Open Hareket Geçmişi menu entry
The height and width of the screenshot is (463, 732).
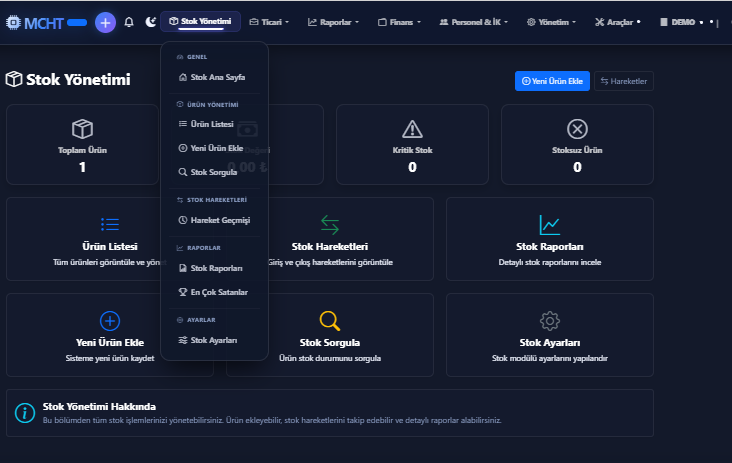(x=214, y=220)
